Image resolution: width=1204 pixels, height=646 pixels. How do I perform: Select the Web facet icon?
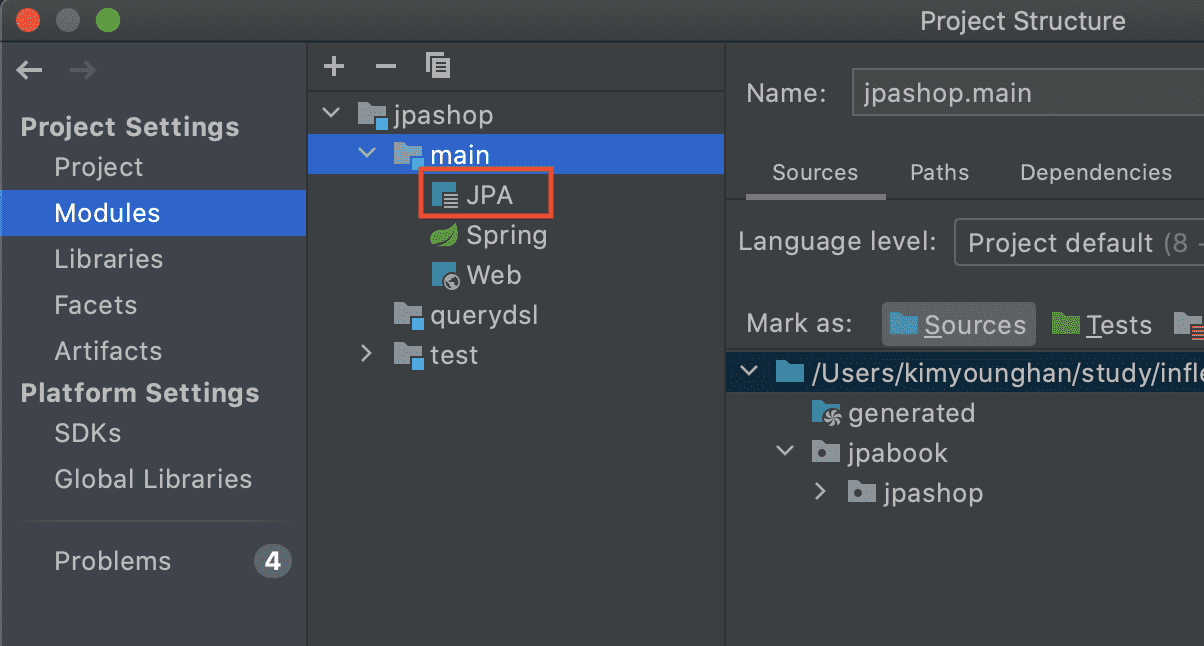pos(445,275)
